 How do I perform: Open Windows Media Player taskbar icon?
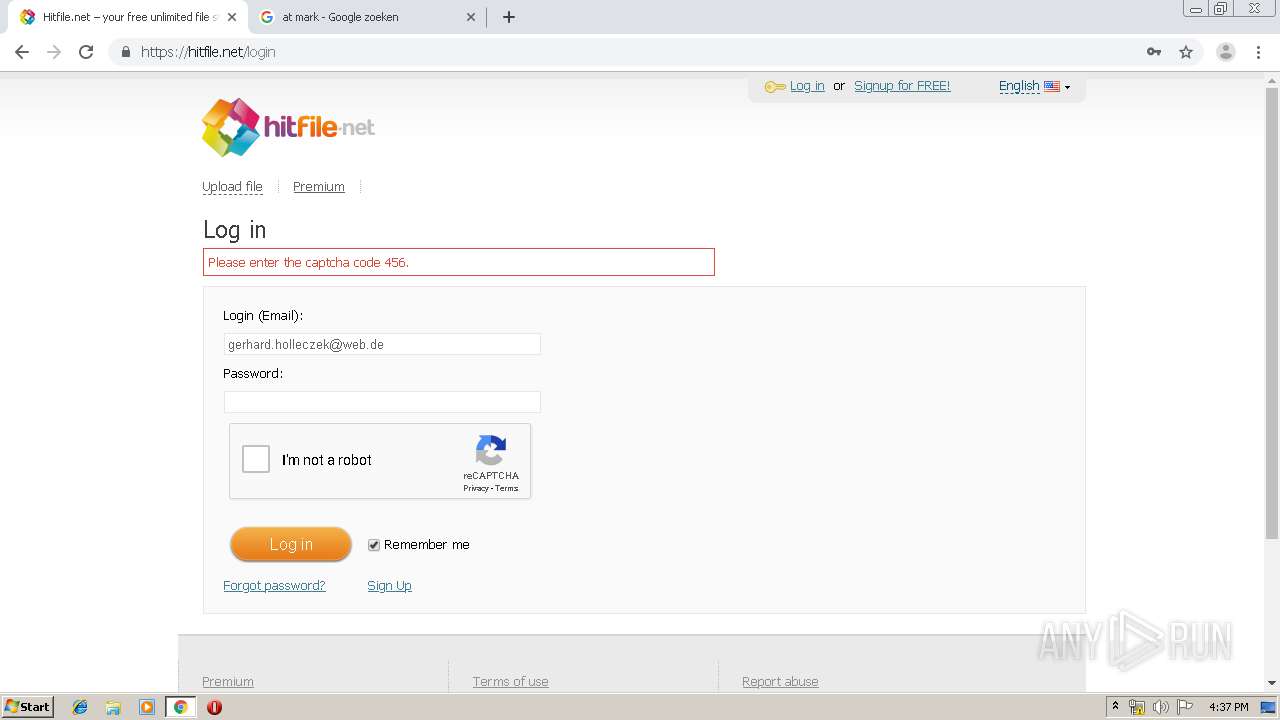point(147,707)
